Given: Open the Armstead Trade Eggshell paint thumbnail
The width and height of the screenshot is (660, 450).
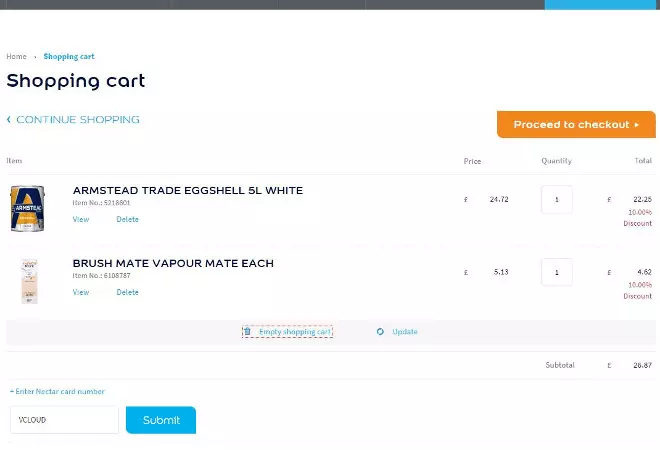Looking at the screenshot, I should tap(27, 209).
